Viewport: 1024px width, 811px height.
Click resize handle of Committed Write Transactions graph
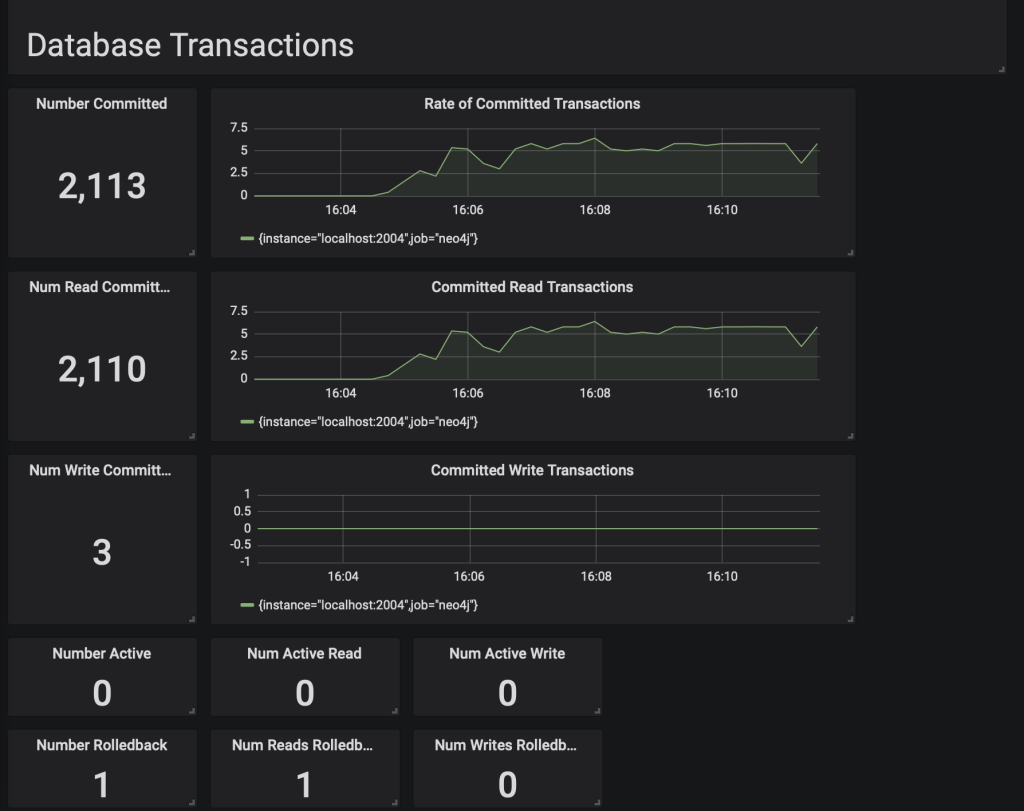click(x=850, y=619)
